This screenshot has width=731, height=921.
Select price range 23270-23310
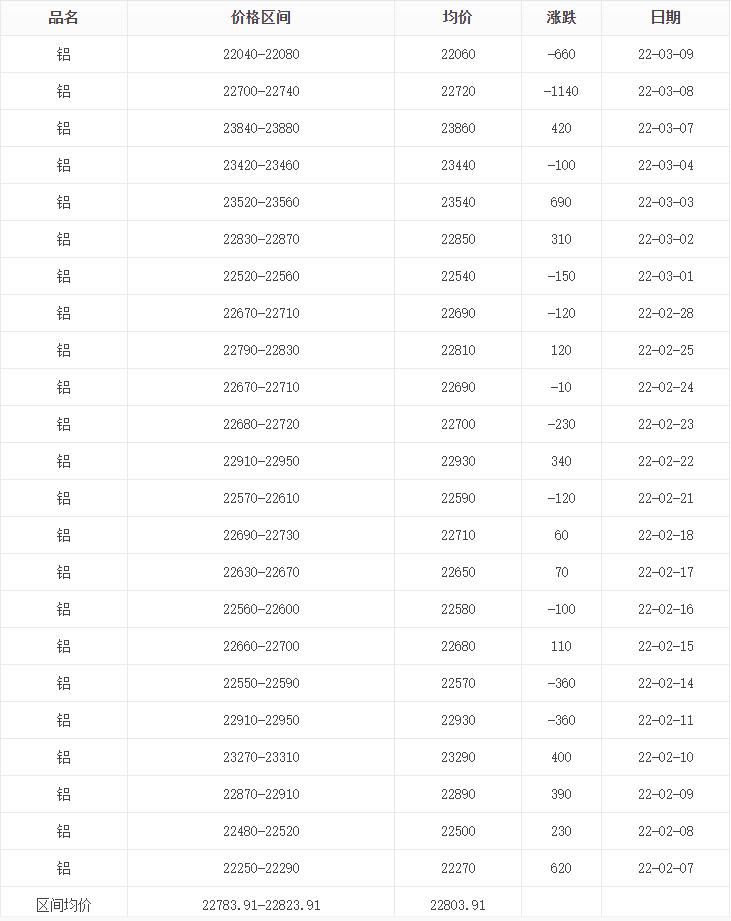pos(261,758)
